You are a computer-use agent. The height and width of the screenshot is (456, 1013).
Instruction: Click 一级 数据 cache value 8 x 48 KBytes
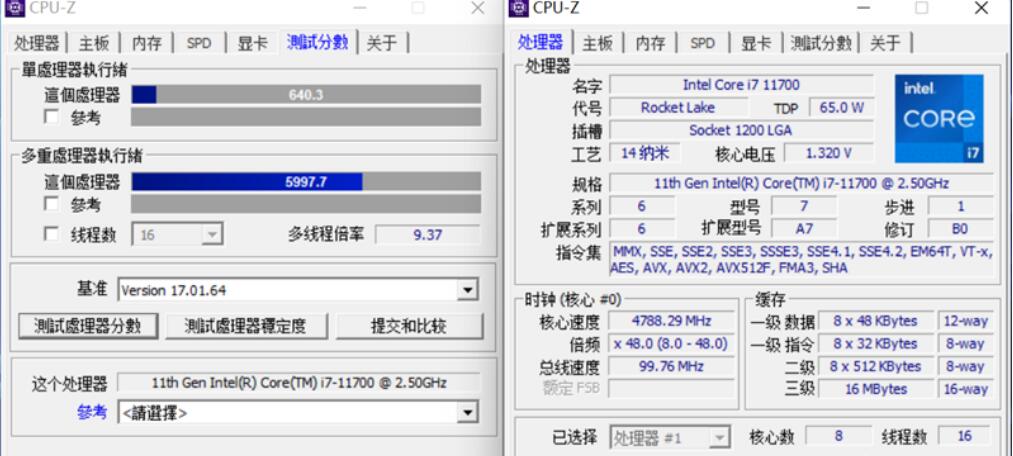coord(875,321)
